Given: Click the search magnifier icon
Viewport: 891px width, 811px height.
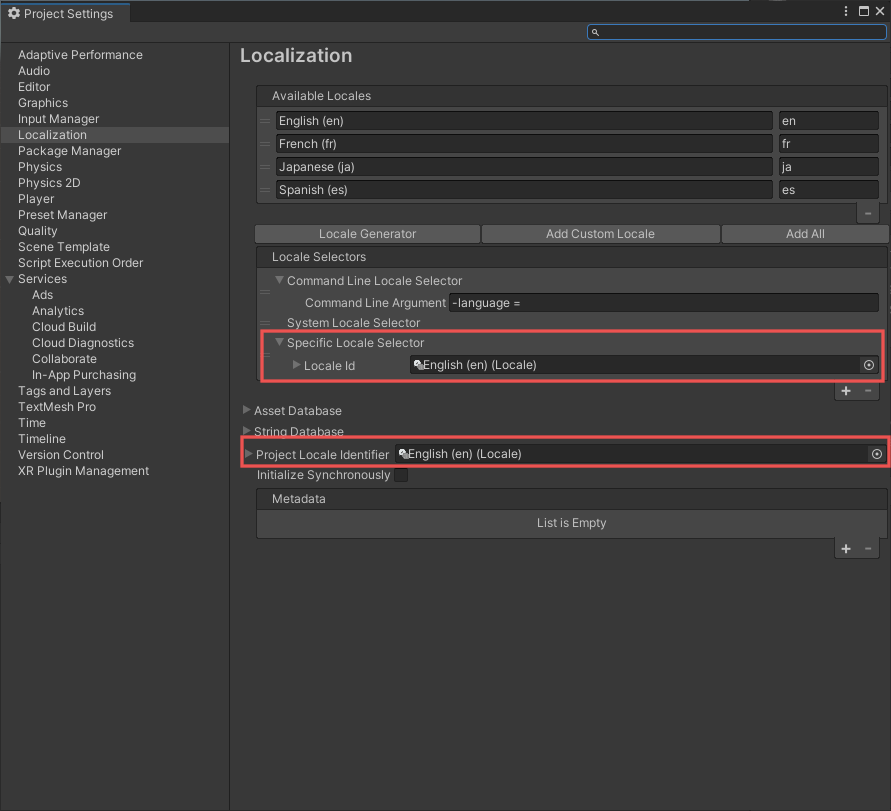Looking at the screenshot, I should (595, 32).
